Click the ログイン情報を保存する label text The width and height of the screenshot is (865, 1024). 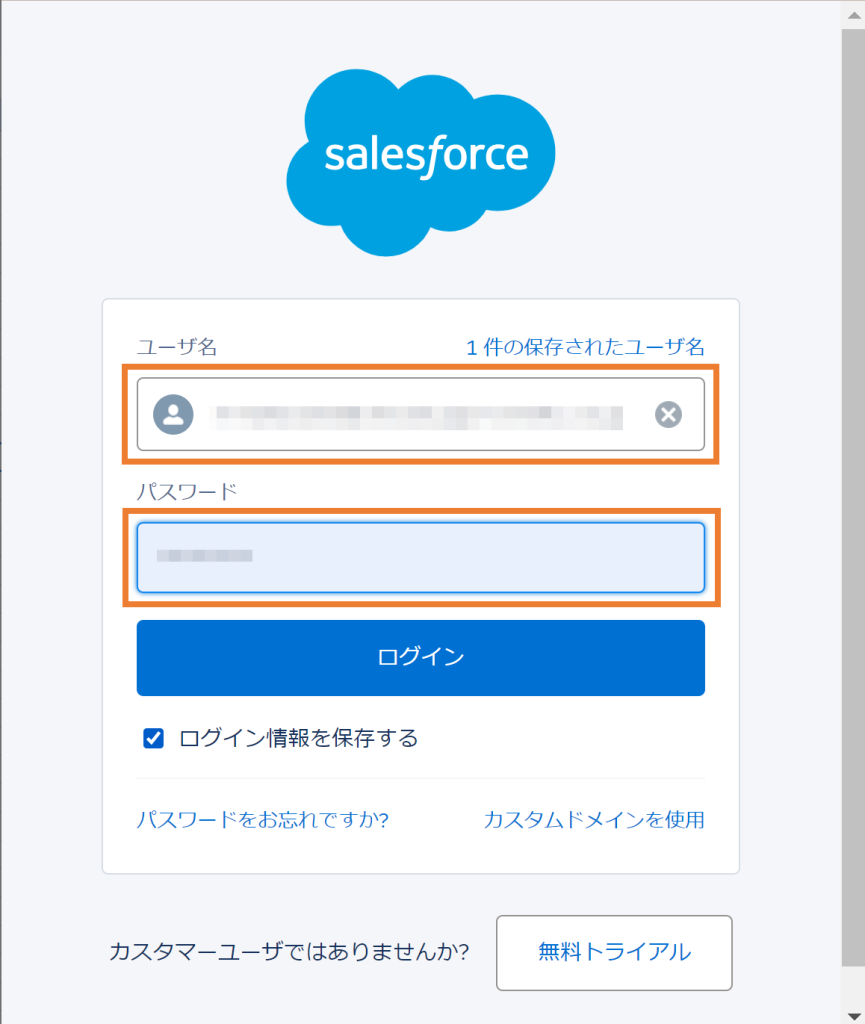click(x=298, y=739)
